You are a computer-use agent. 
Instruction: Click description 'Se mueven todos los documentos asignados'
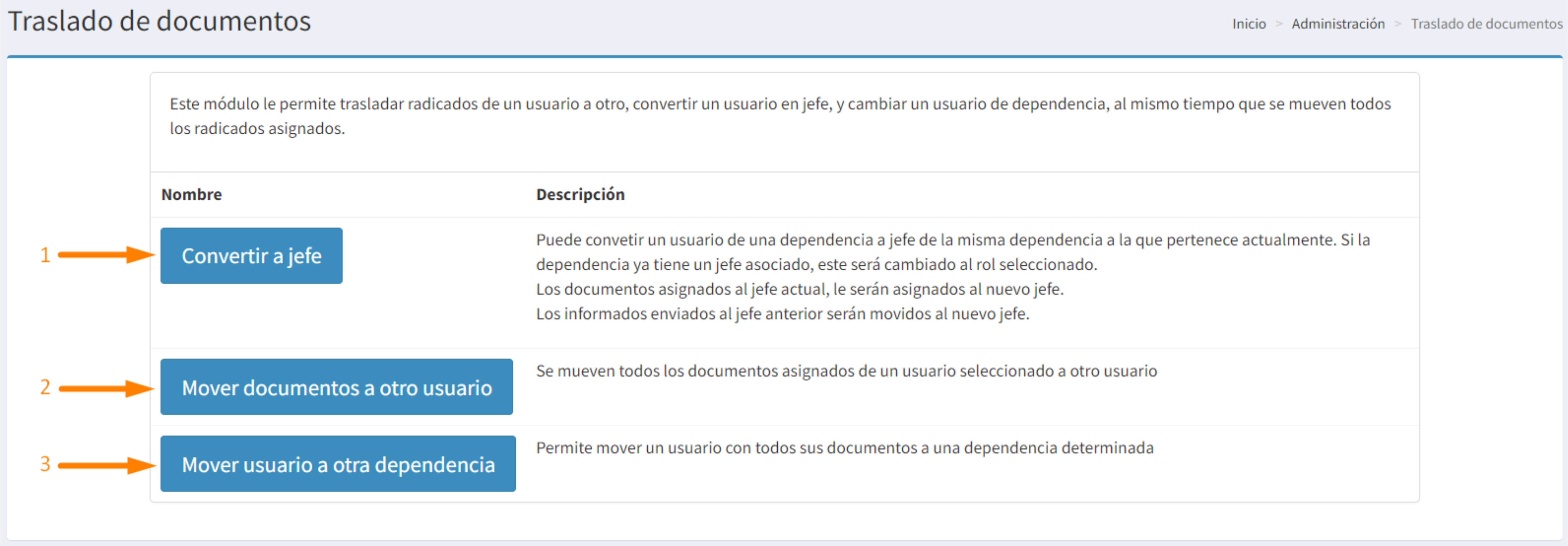click(x=846, y=371)
